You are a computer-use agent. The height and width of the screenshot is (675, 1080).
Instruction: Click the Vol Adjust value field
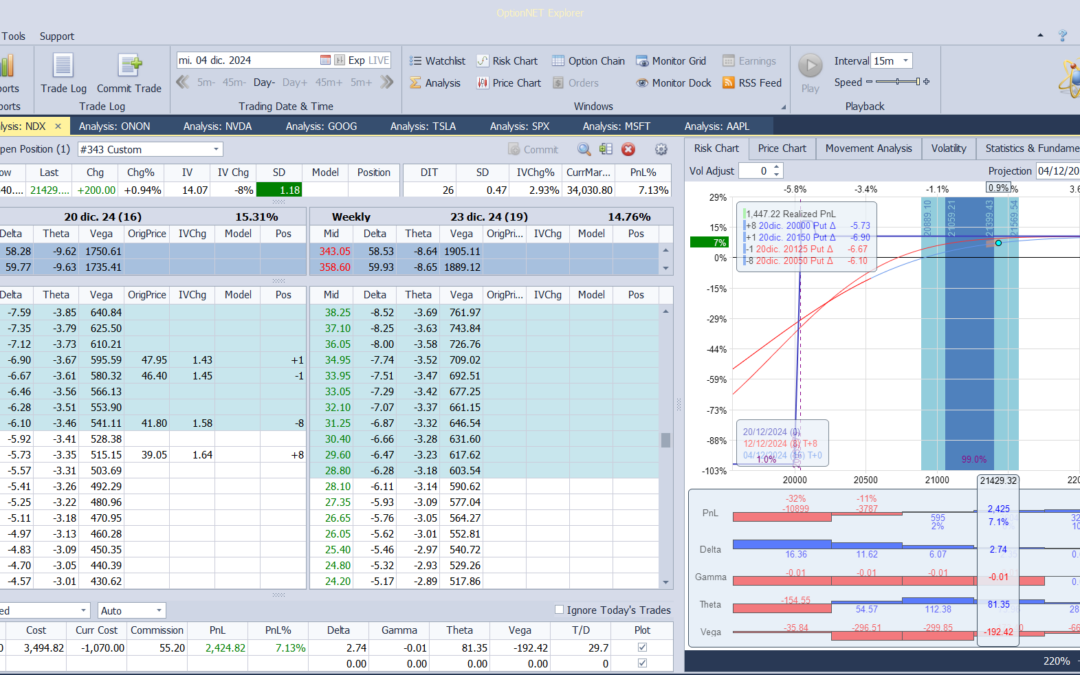756,171
